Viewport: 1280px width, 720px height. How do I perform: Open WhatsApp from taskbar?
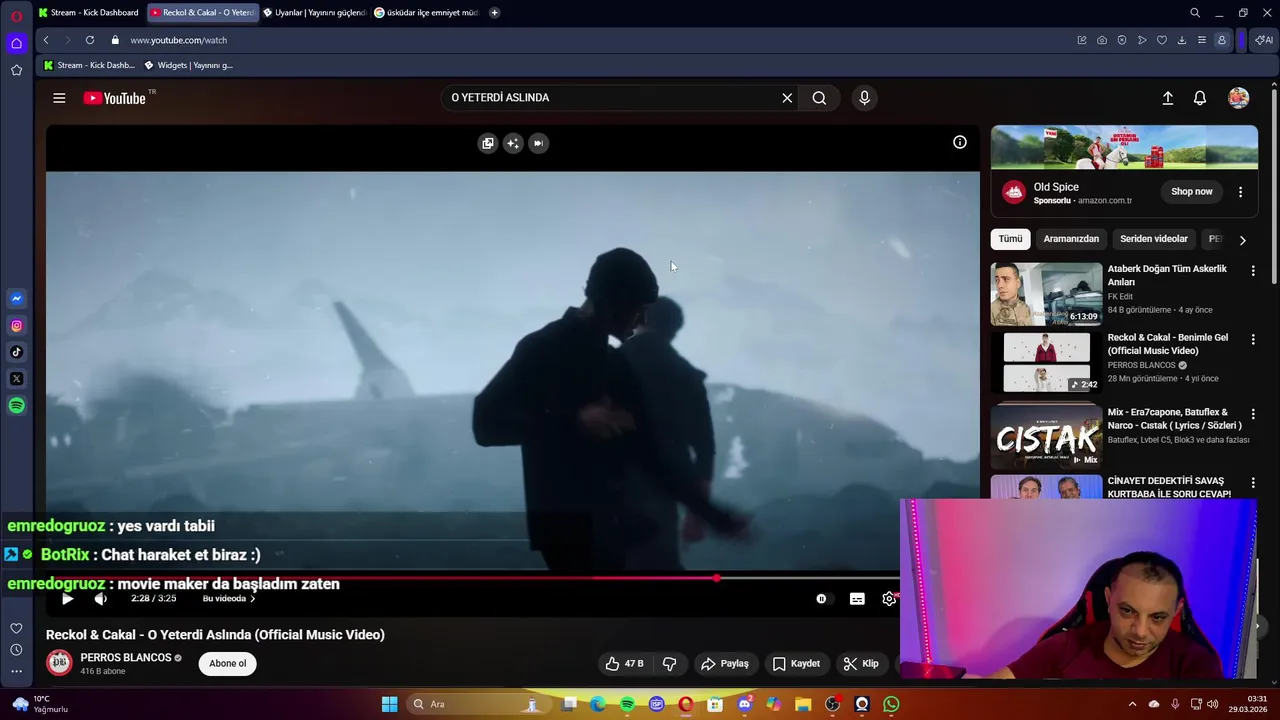pyautogui.click(x=891, y=704)
